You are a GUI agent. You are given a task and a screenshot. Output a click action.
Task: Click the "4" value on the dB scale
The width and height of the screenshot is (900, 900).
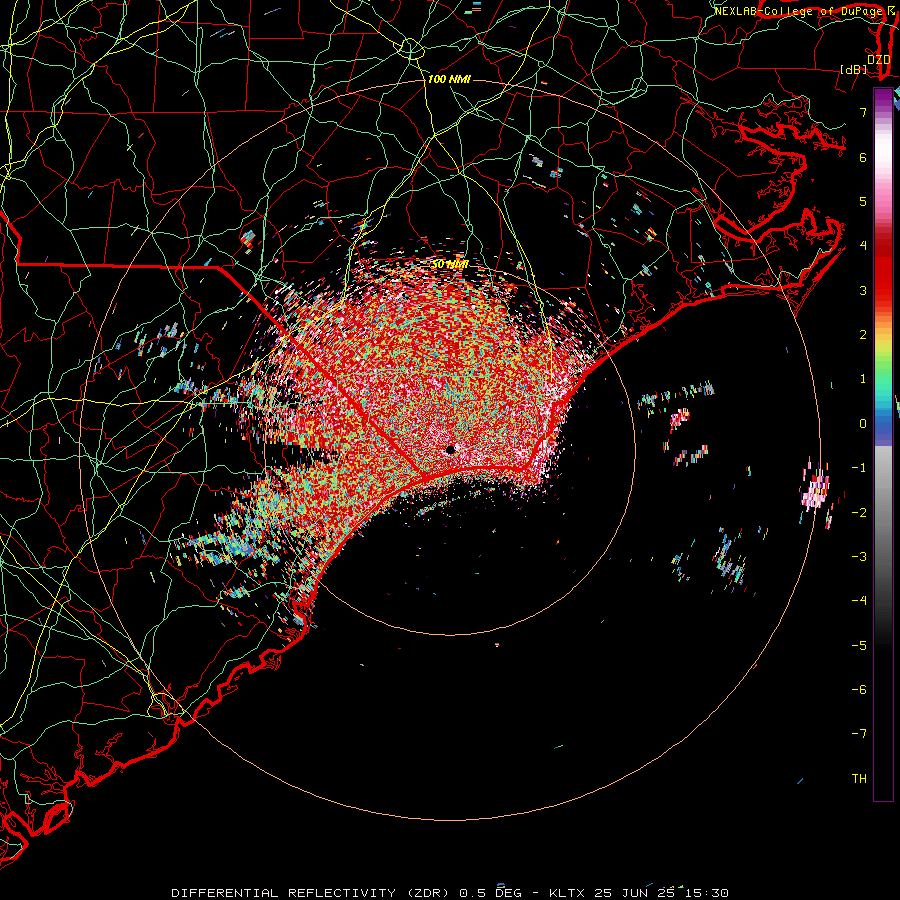863,246
